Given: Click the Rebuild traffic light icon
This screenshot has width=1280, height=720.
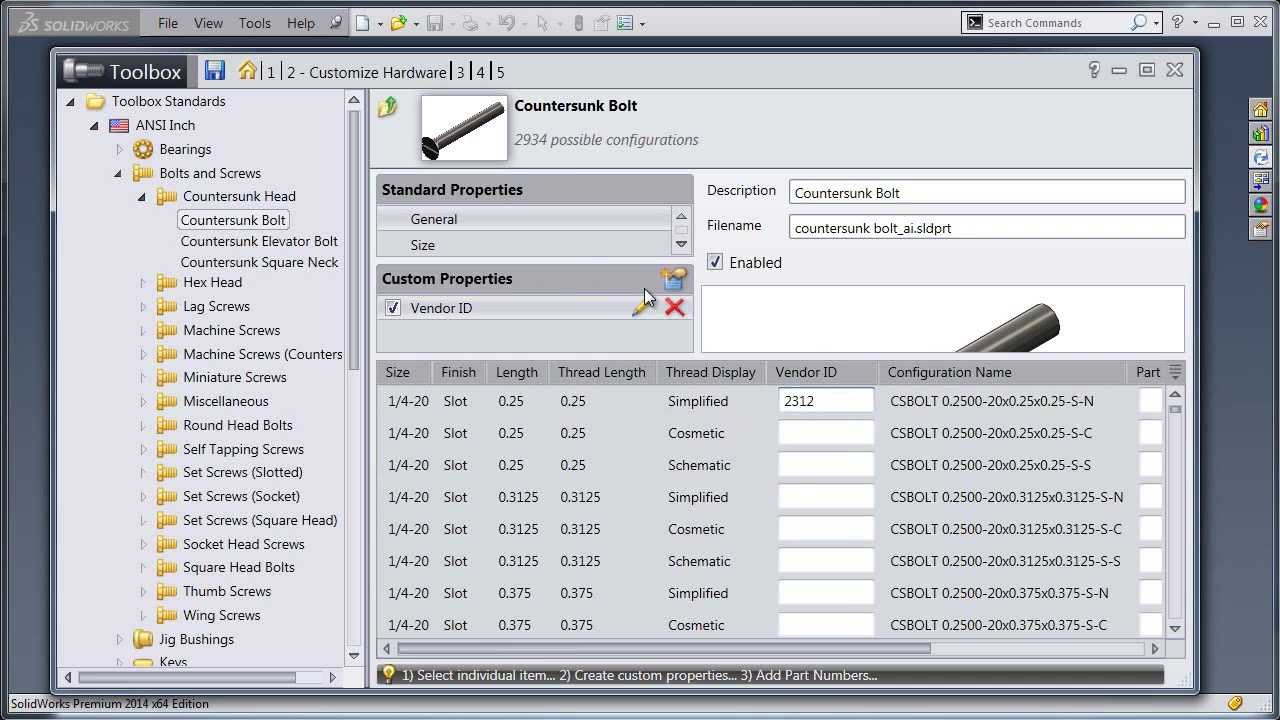Looking at the screenshot, I should [x=578, y=23].
